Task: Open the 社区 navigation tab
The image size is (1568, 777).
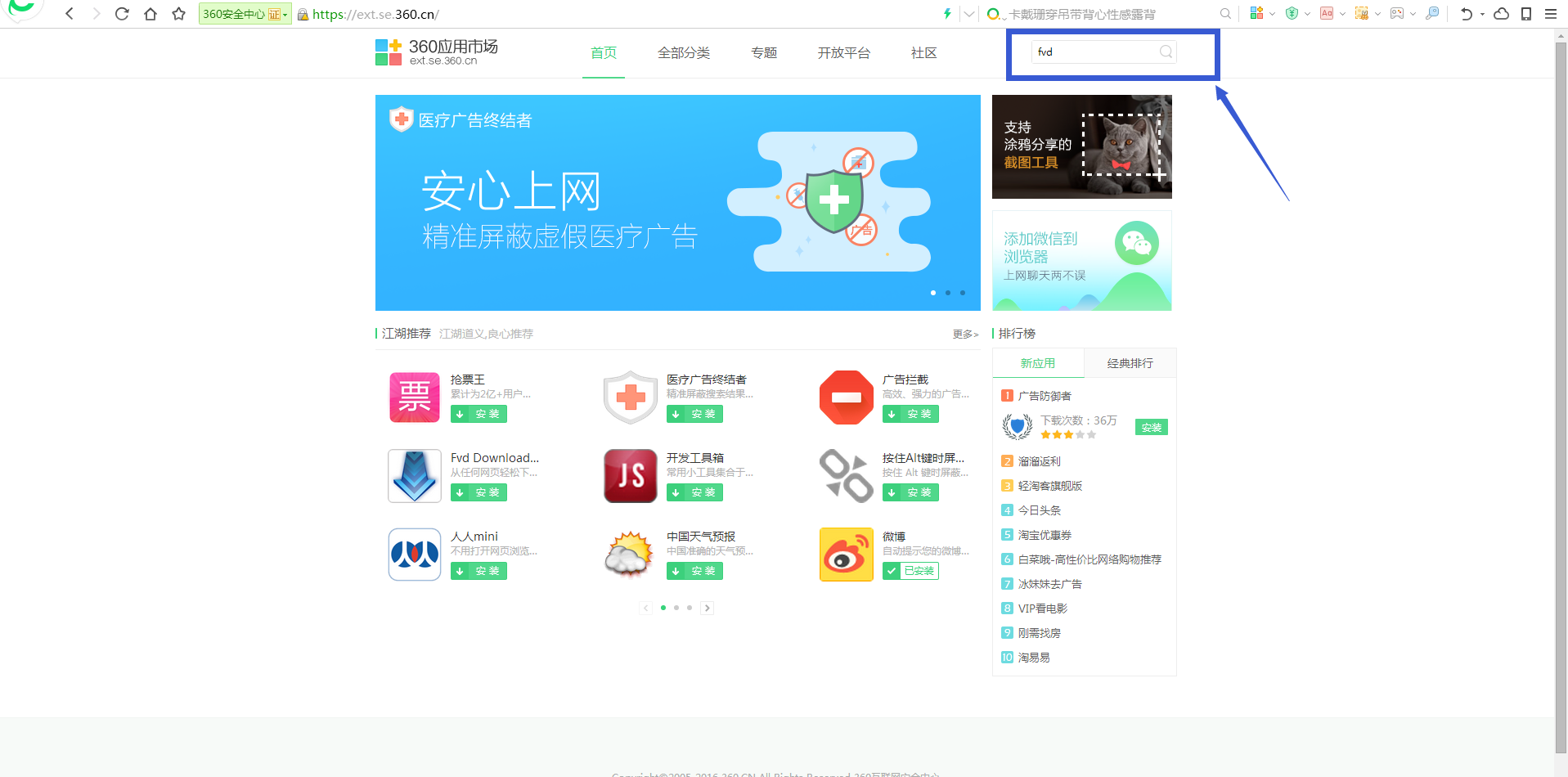Action: pyautogui.click(x=924, y=53)
